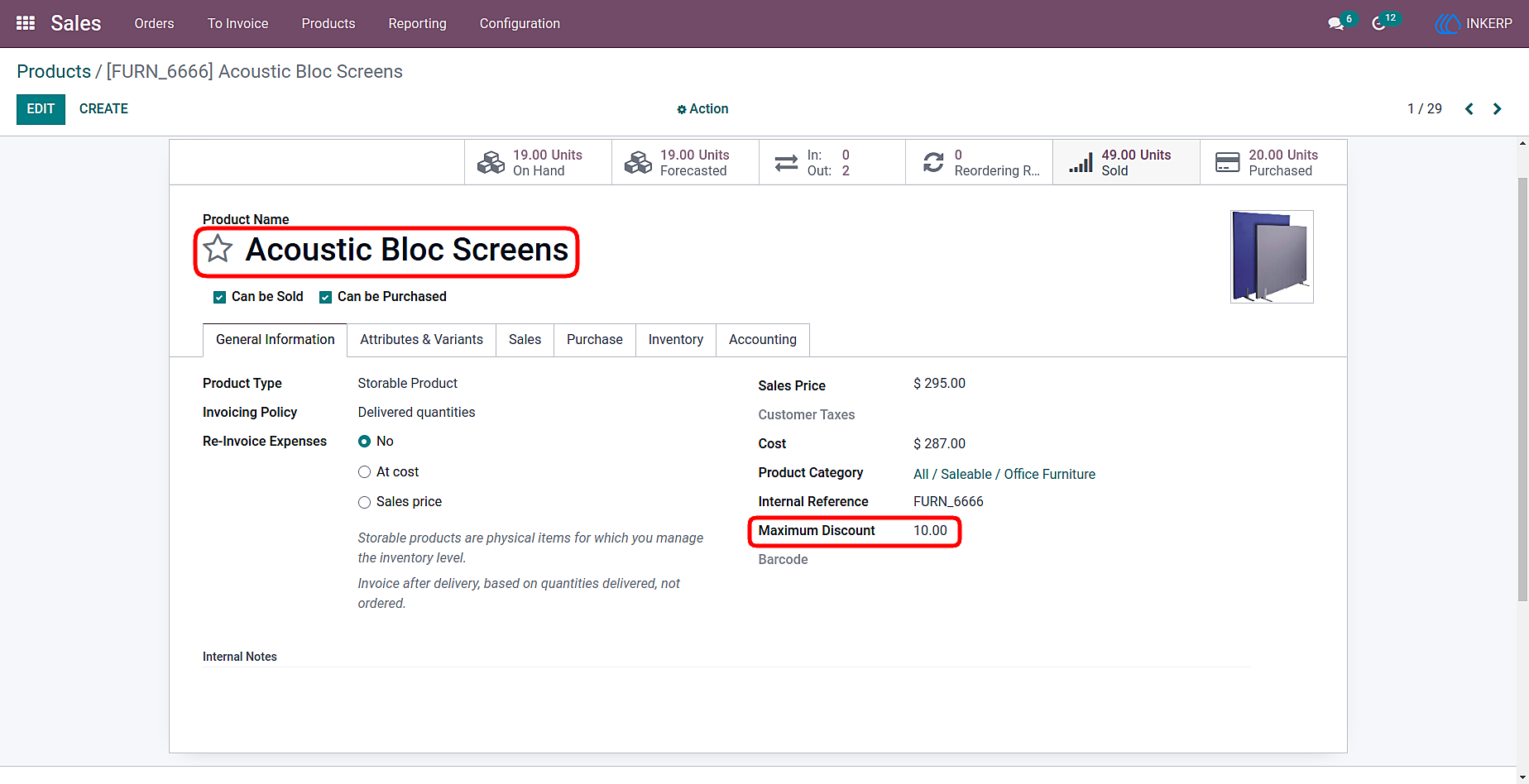1529x784 pixels.
Task: Open the apps grid menu icon
Action: tap(26, 23)
